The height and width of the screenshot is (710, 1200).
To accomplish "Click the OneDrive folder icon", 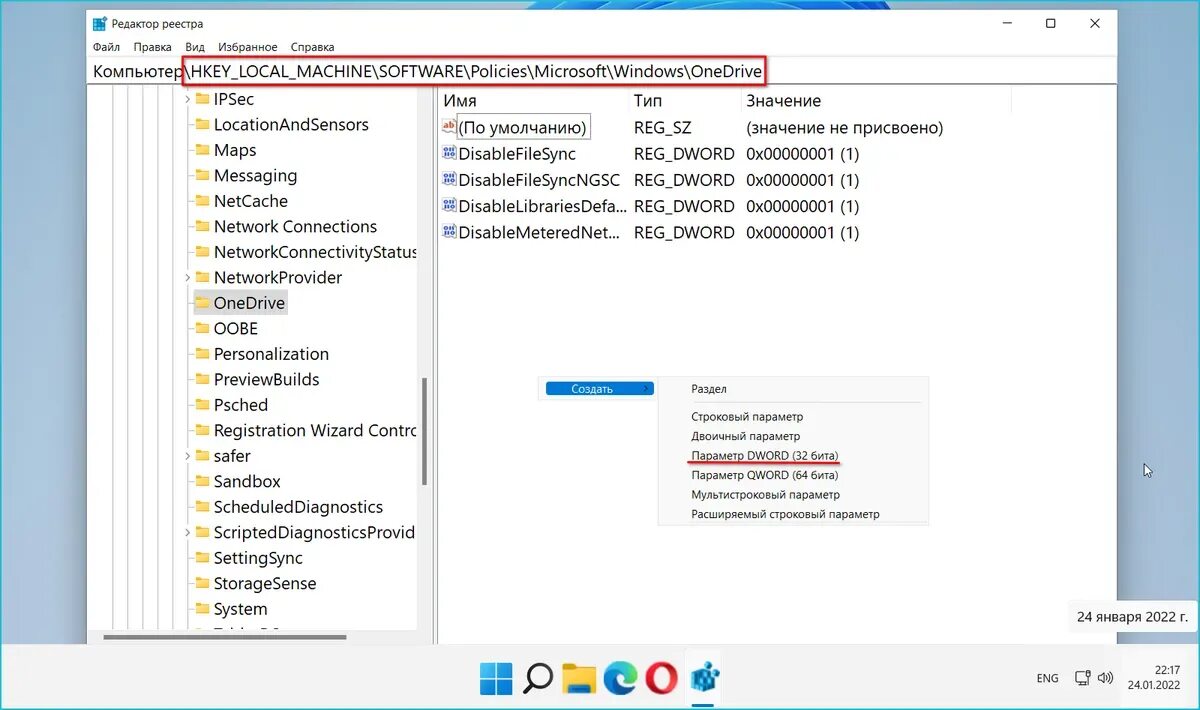I will click(x=202, y=303).
